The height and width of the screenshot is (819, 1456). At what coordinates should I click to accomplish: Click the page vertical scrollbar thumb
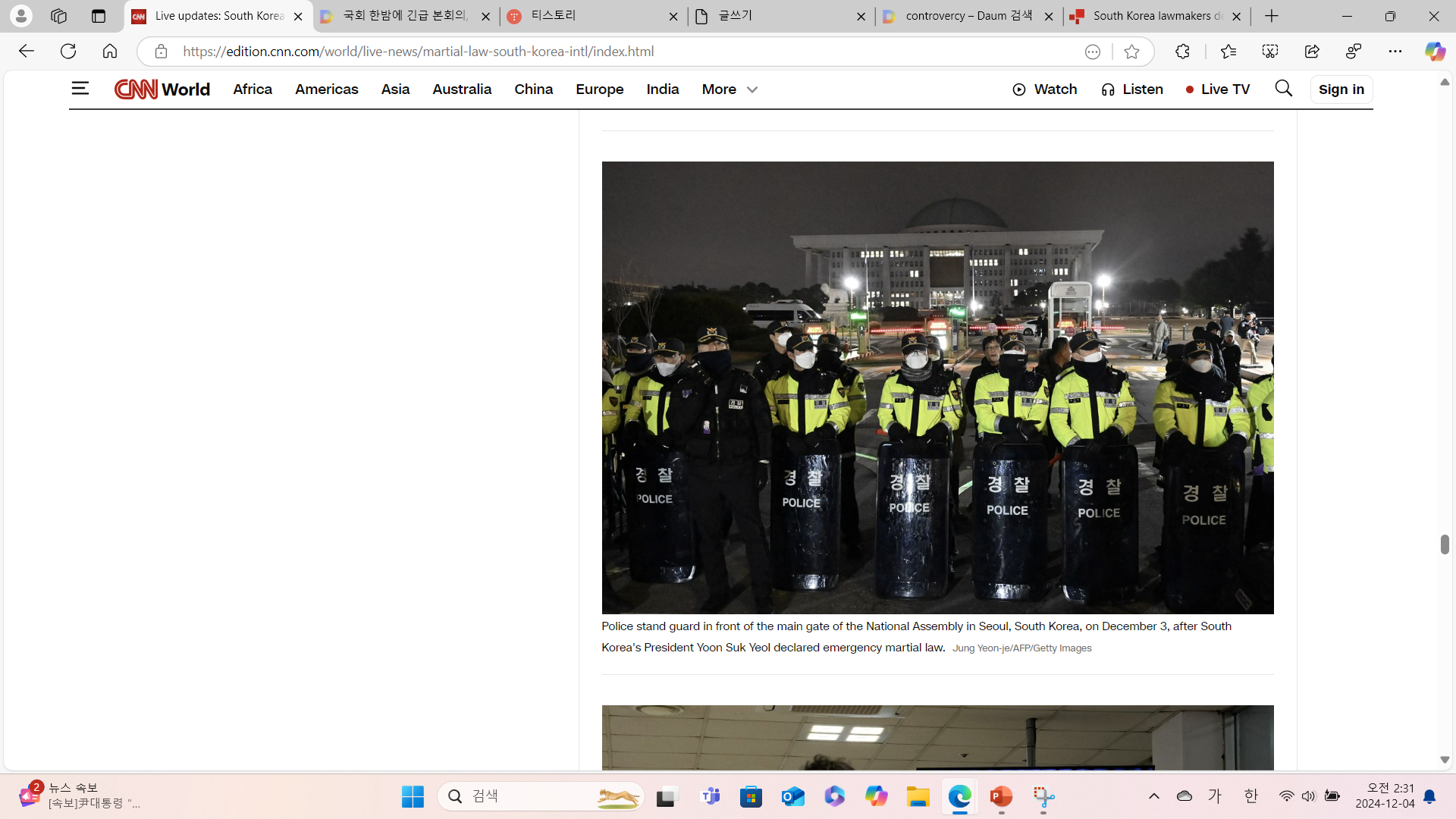tap(1445, 544)
